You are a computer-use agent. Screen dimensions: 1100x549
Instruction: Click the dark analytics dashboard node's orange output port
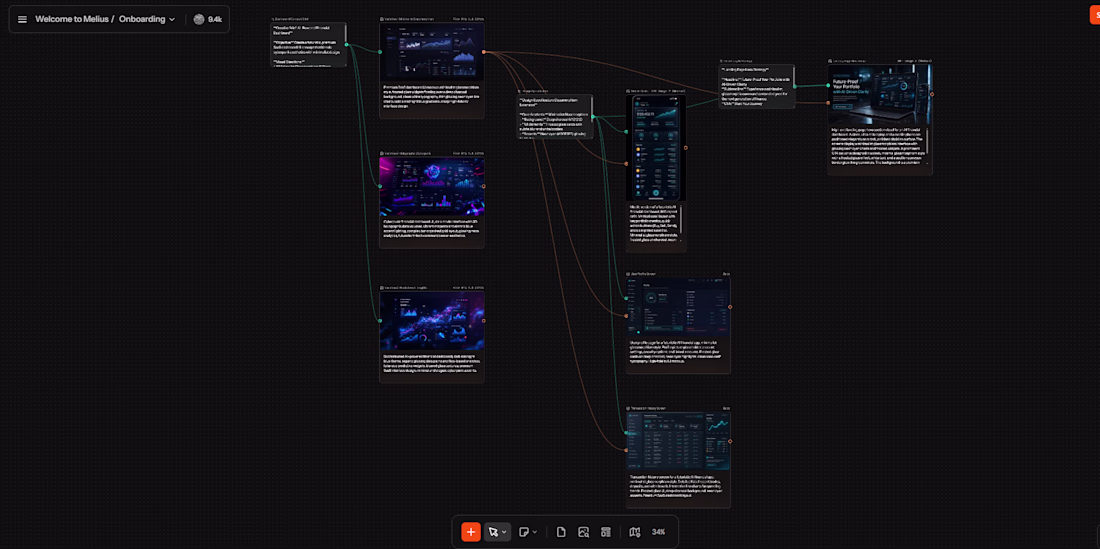(x=483, y=52)
